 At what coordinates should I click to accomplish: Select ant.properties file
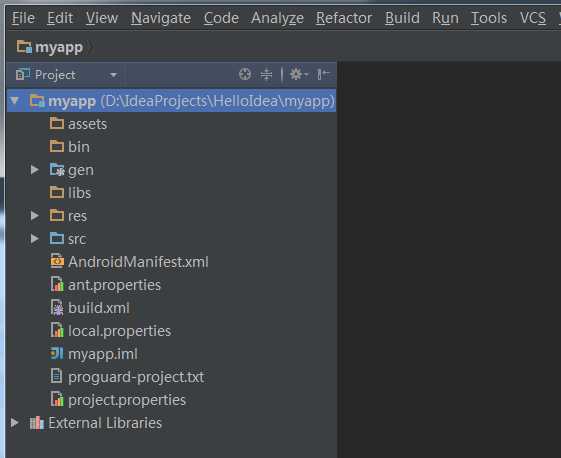coord(114,285)
